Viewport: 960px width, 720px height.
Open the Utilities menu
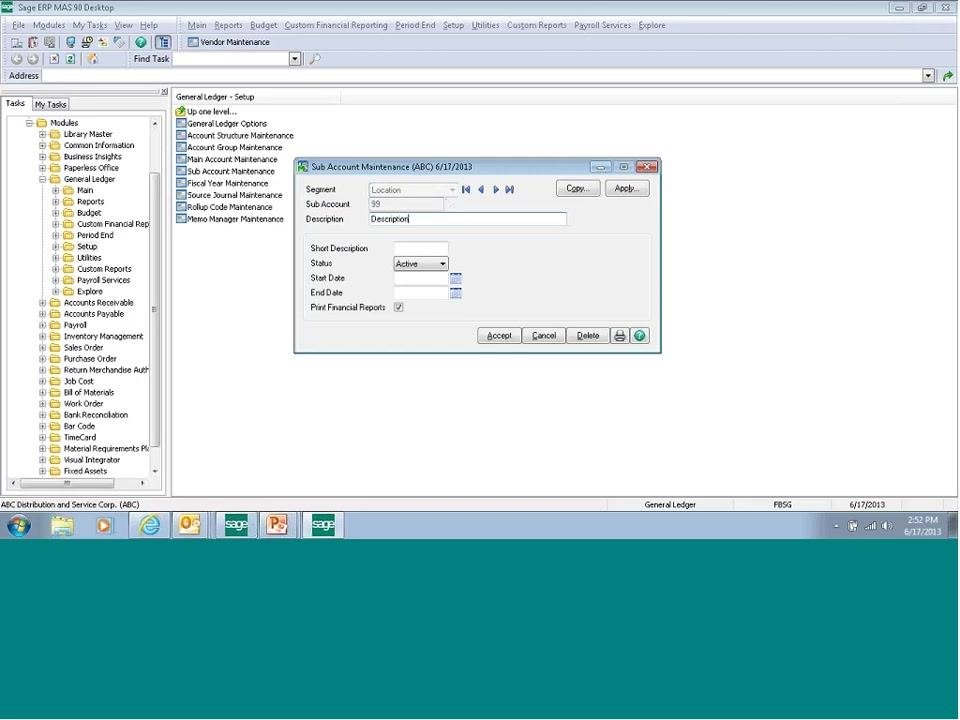(486, 25)
